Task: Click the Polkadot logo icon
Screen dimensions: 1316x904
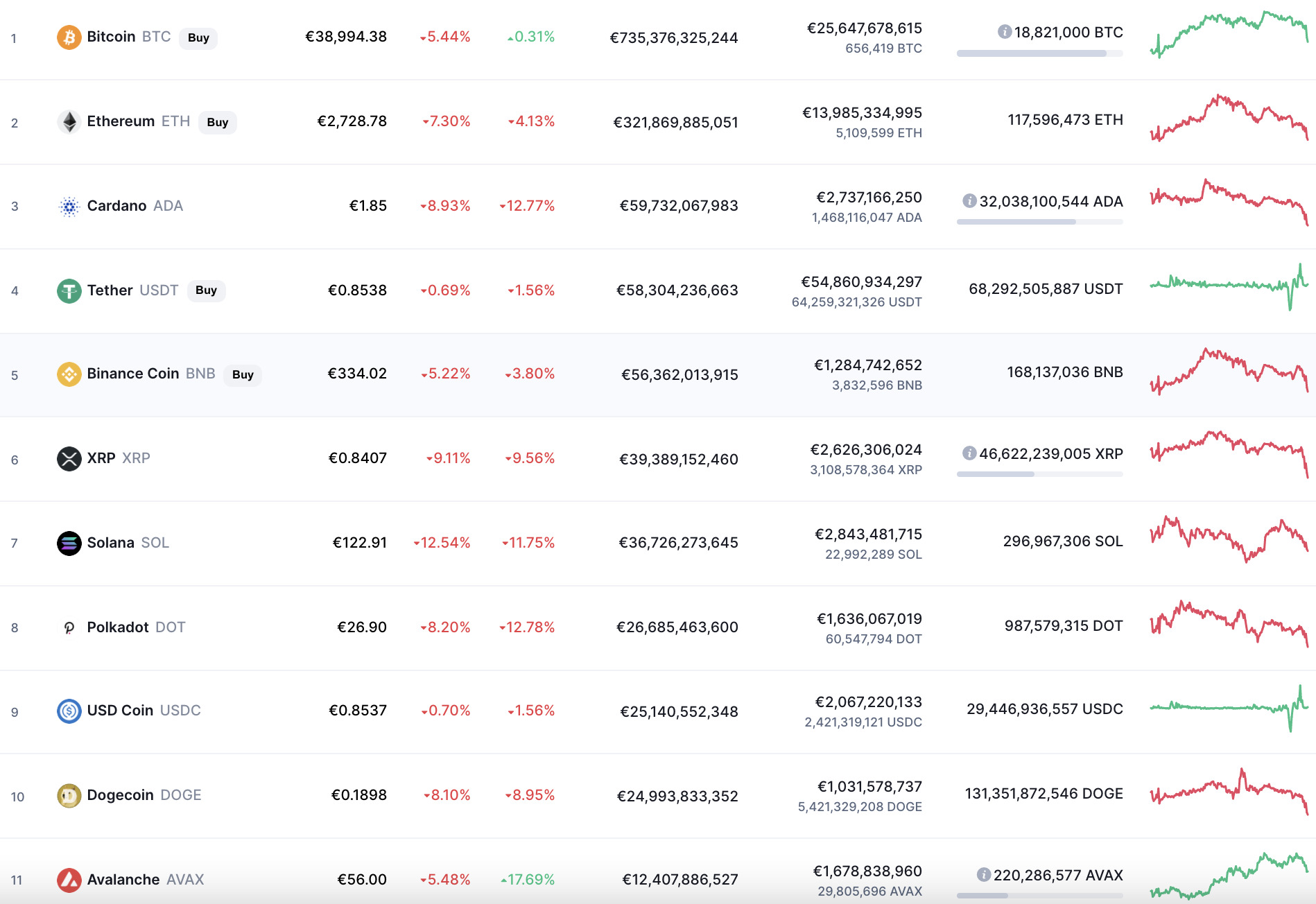Action: (69, 628)
